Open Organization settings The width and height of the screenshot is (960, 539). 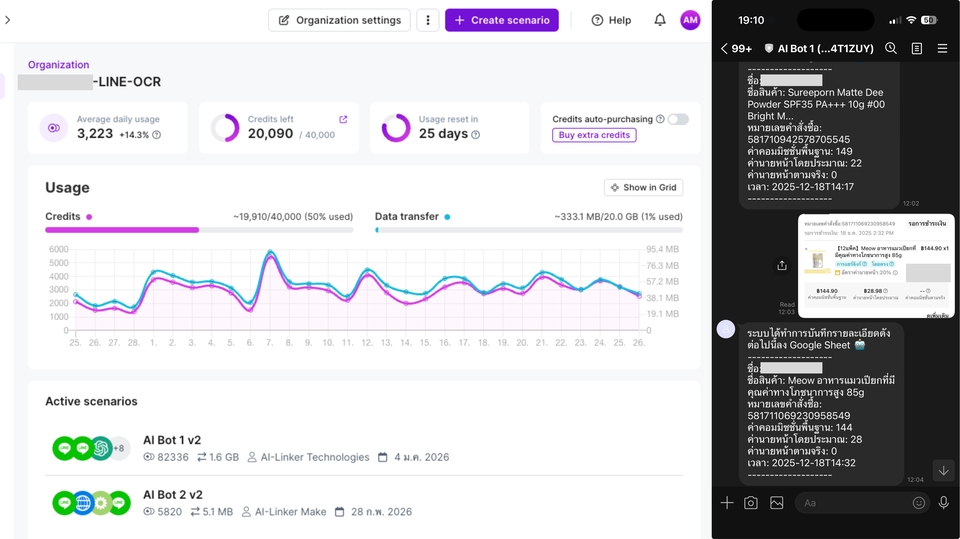click(x=339, y=20)
